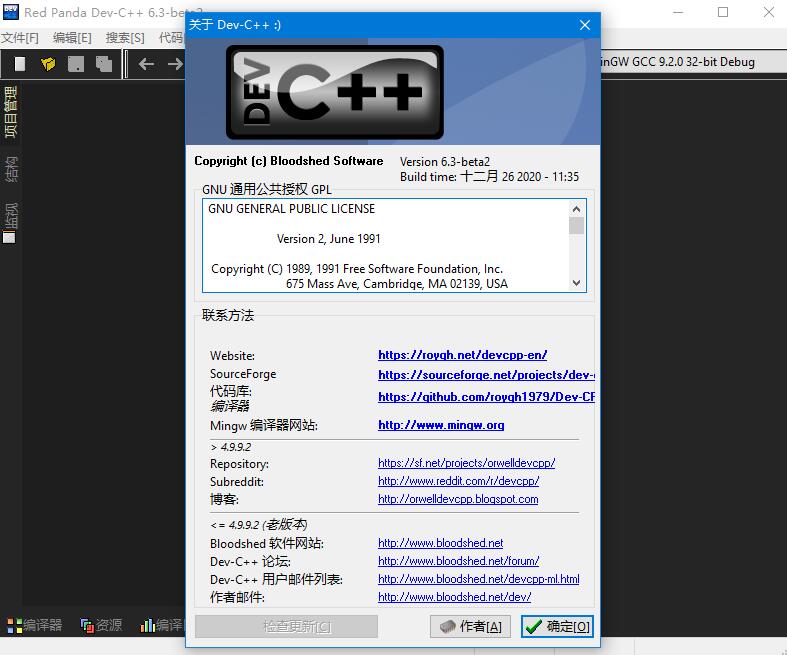This screenshot has width=787, height=655.
Task: Click the 675 Mass Ave, Cambridge line
Action: 397,284
